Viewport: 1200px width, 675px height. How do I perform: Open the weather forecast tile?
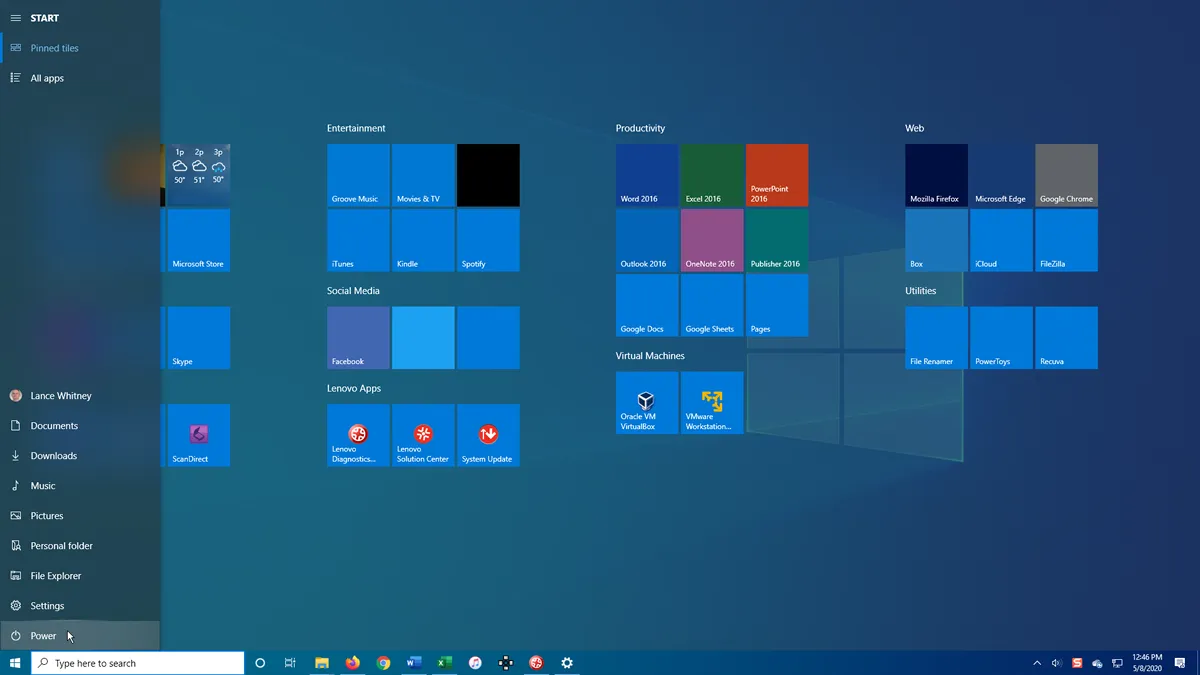click(199, 175)
